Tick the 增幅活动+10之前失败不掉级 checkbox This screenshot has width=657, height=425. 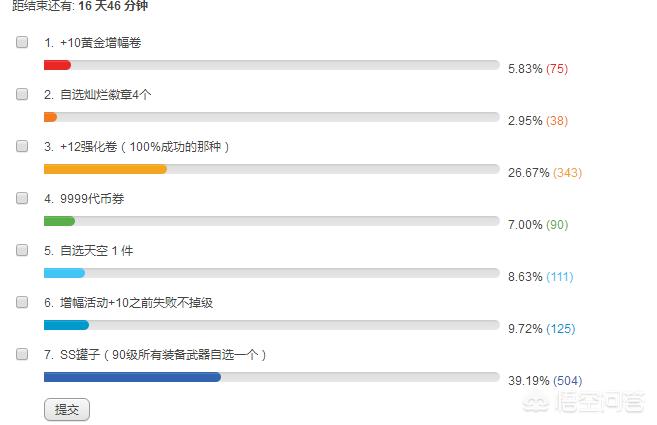(x=22, y=302)
